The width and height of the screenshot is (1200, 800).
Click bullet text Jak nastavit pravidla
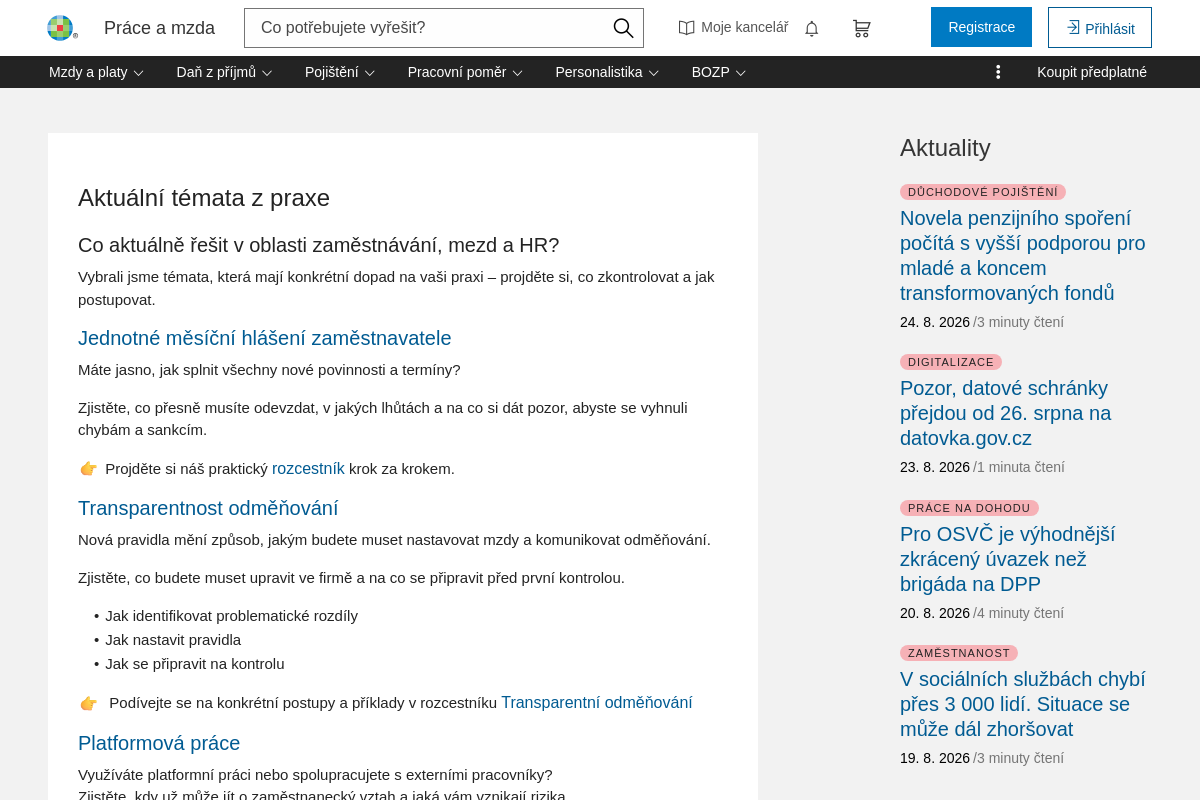[173, 640]
